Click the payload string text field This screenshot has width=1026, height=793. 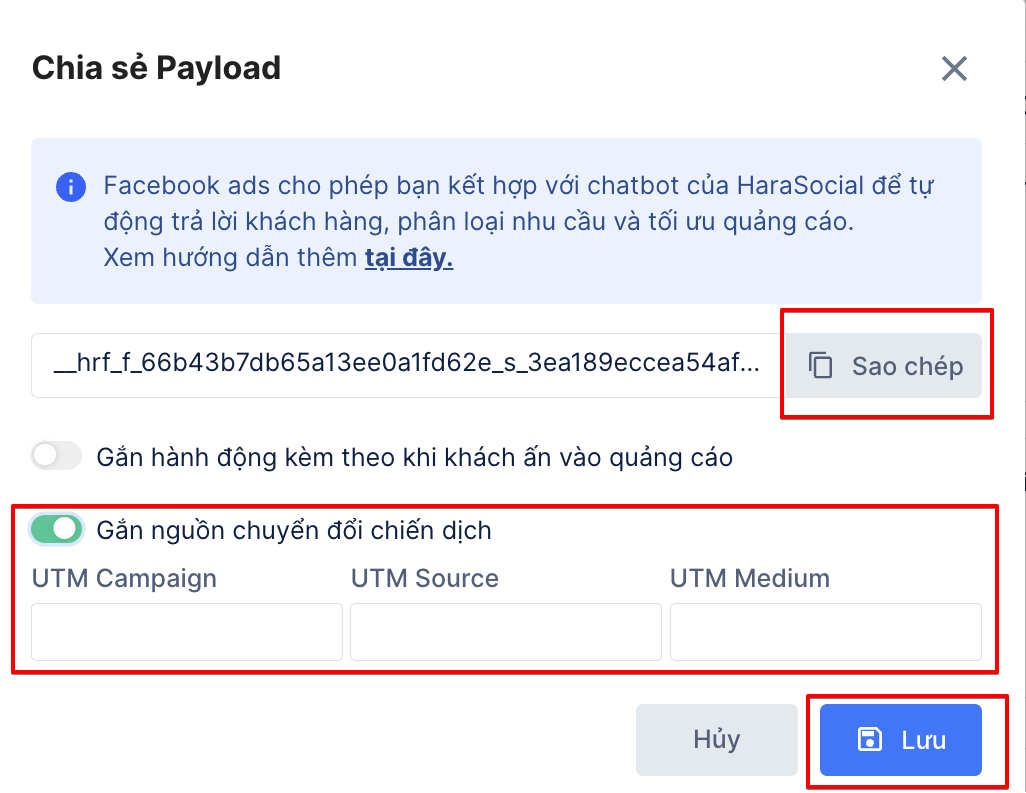coord(406,366)
